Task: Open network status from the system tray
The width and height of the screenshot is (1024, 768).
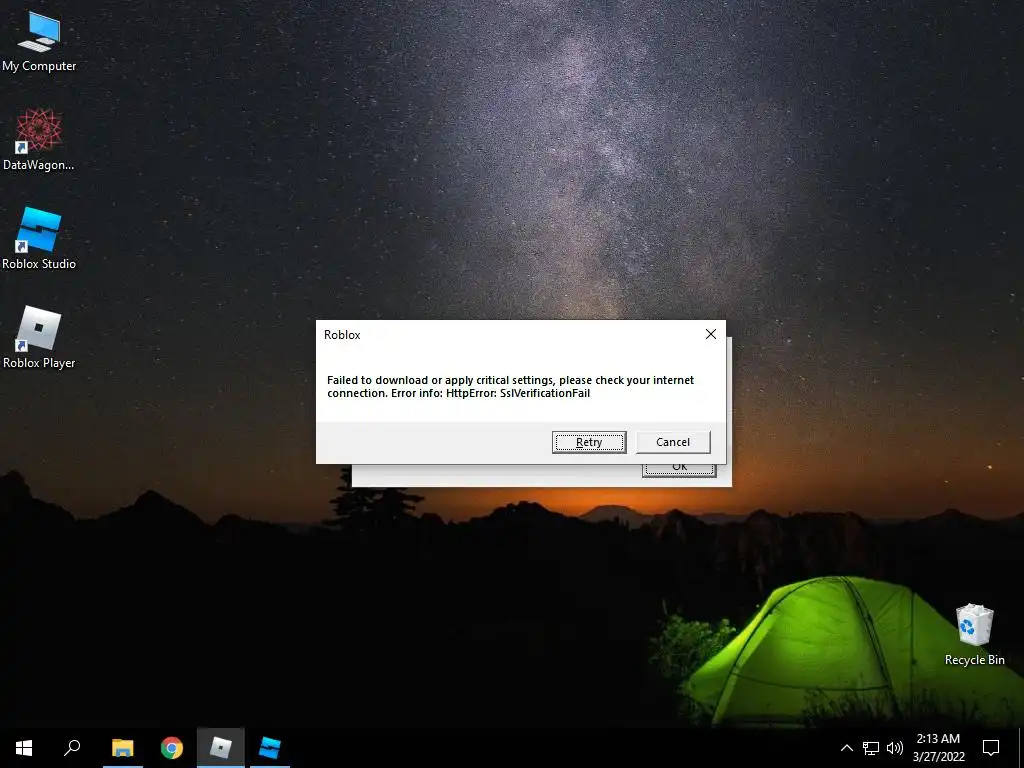Action: (871, 748)
